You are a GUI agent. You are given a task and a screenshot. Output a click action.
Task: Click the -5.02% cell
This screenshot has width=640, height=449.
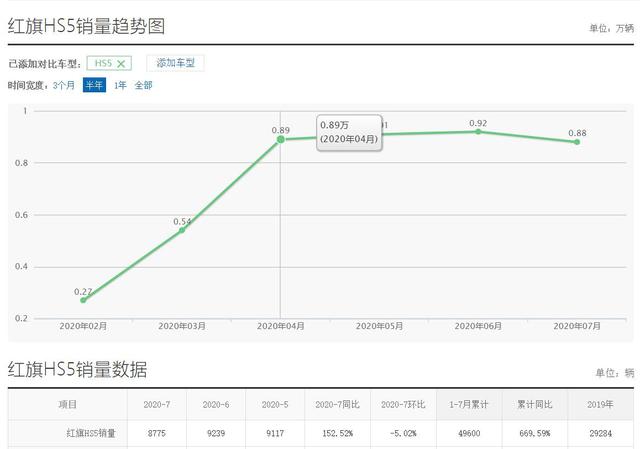pyautogui.click(x=403, y=433)
